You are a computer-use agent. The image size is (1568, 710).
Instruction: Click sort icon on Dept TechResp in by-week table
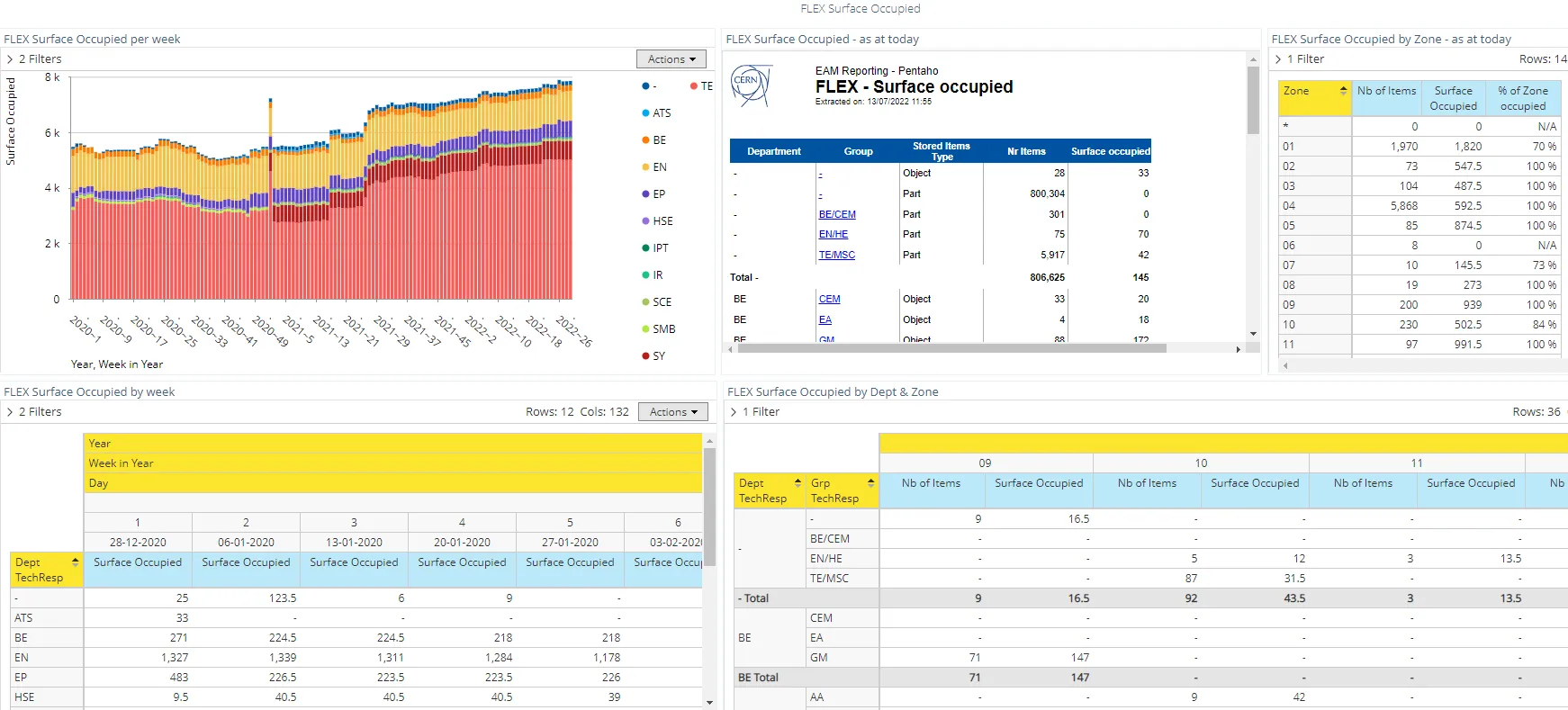pyautogui.click(x=76, y=562)
